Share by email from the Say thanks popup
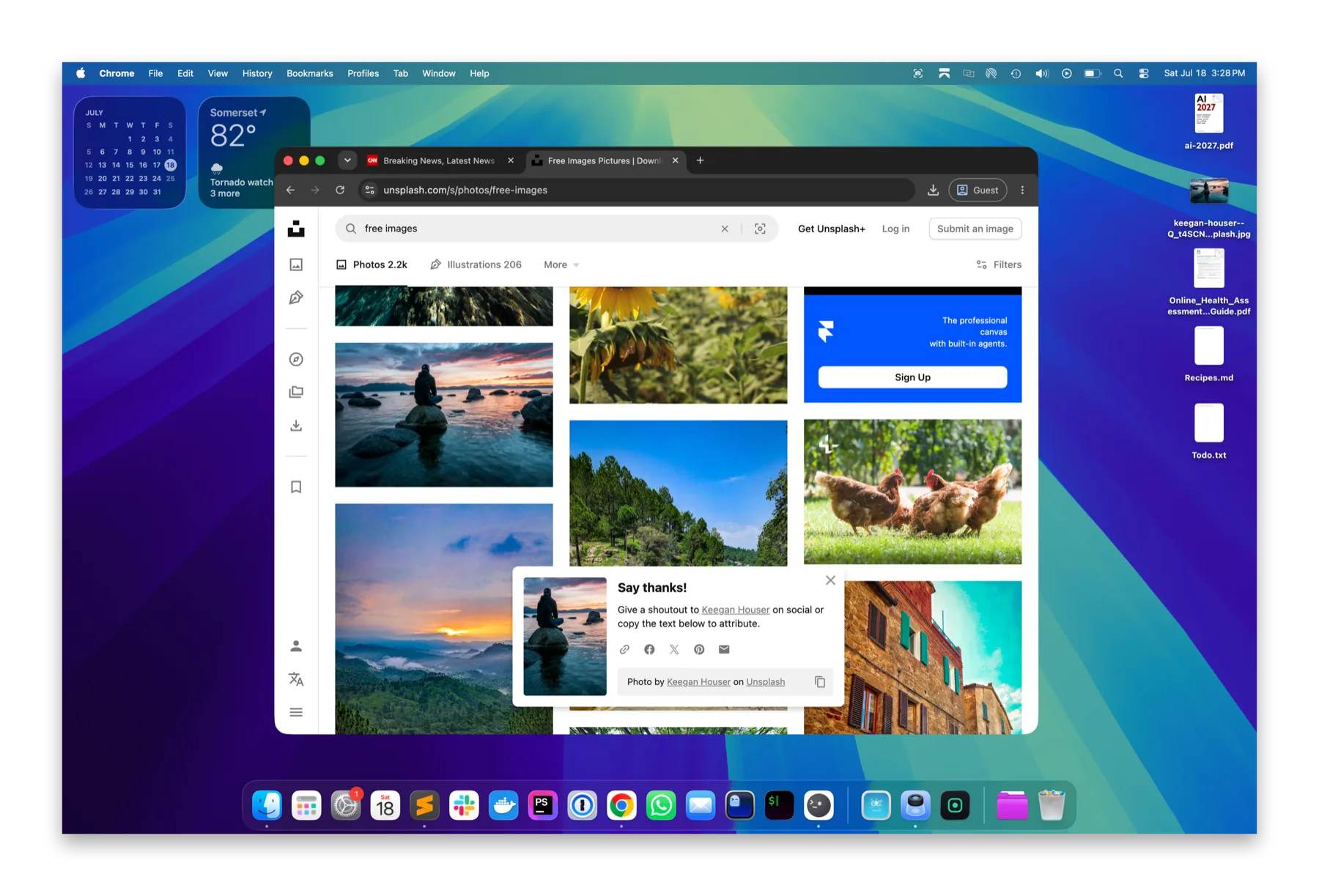The width and height of the screenshot is (1319, 896). 724,649
